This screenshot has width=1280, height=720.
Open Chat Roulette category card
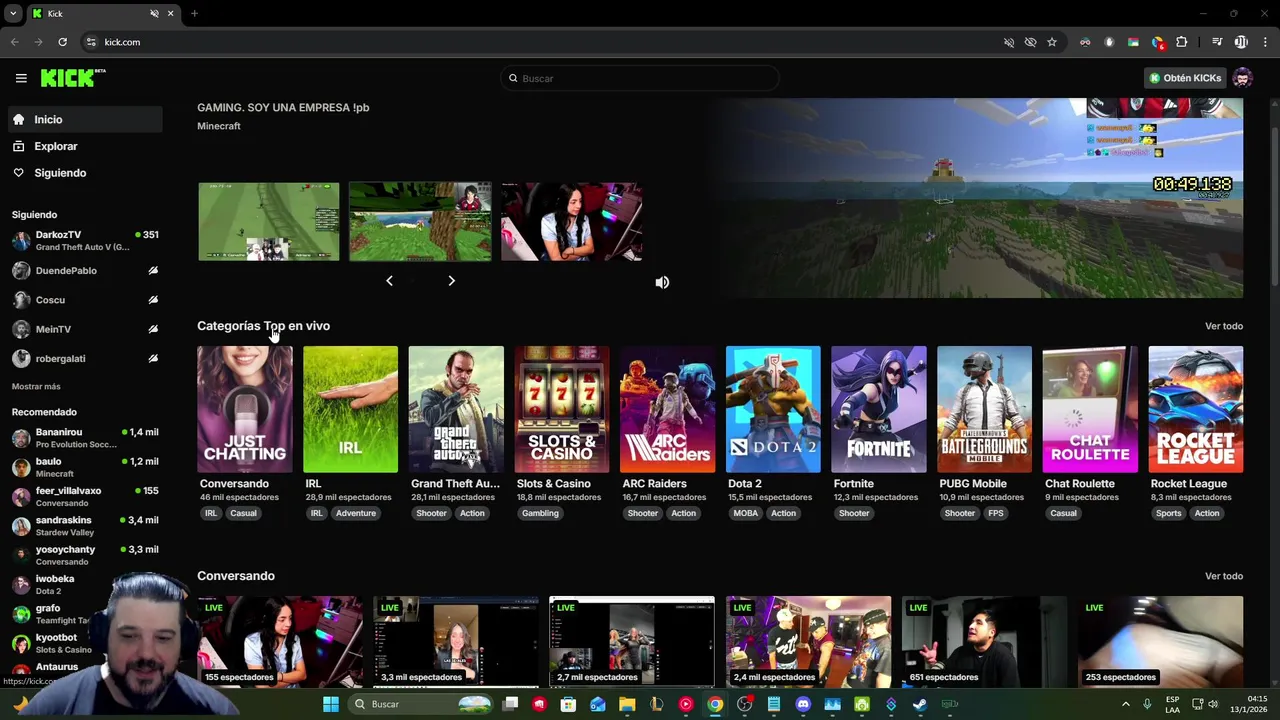pos(1090,409)
